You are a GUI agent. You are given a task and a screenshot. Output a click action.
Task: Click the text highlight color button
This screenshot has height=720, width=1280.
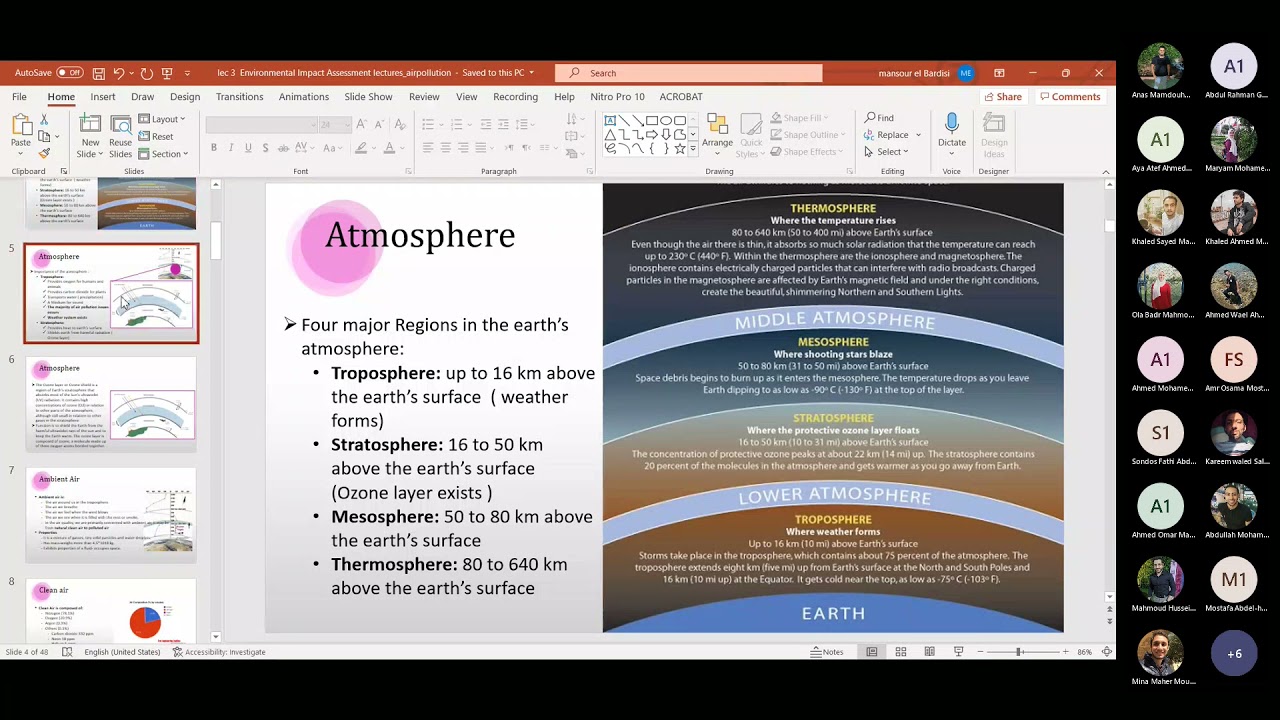coord(361,148)
